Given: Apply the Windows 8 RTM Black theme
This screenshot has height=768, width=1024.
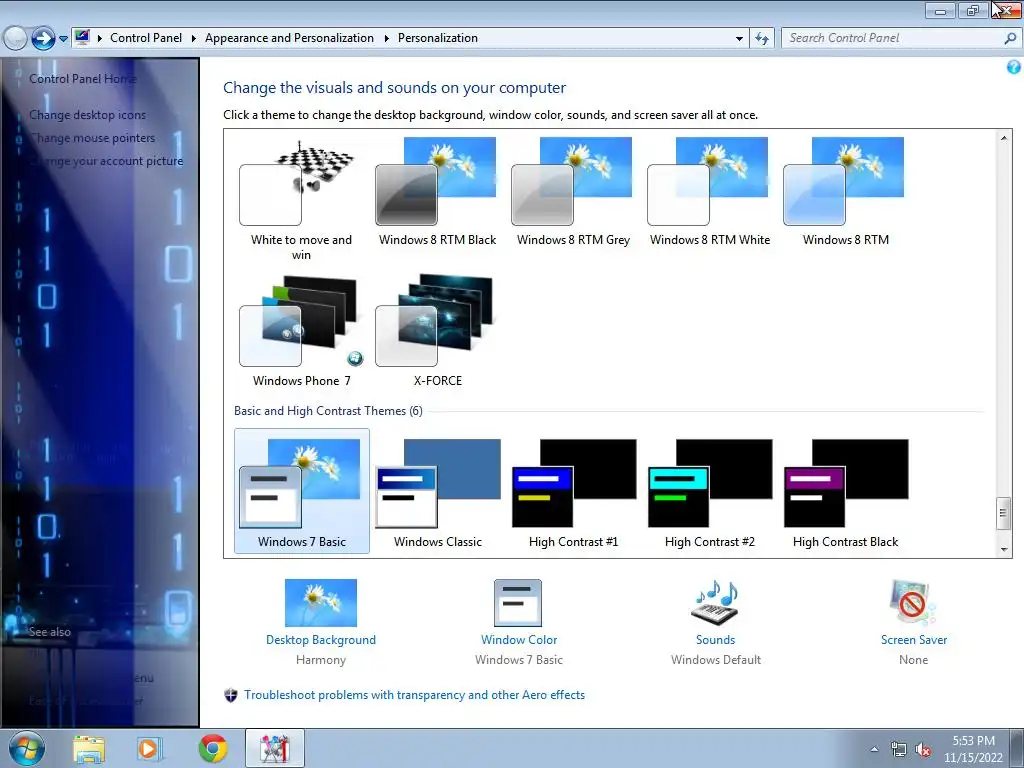Looking at the screenshot, I should (x=437, y=192).
